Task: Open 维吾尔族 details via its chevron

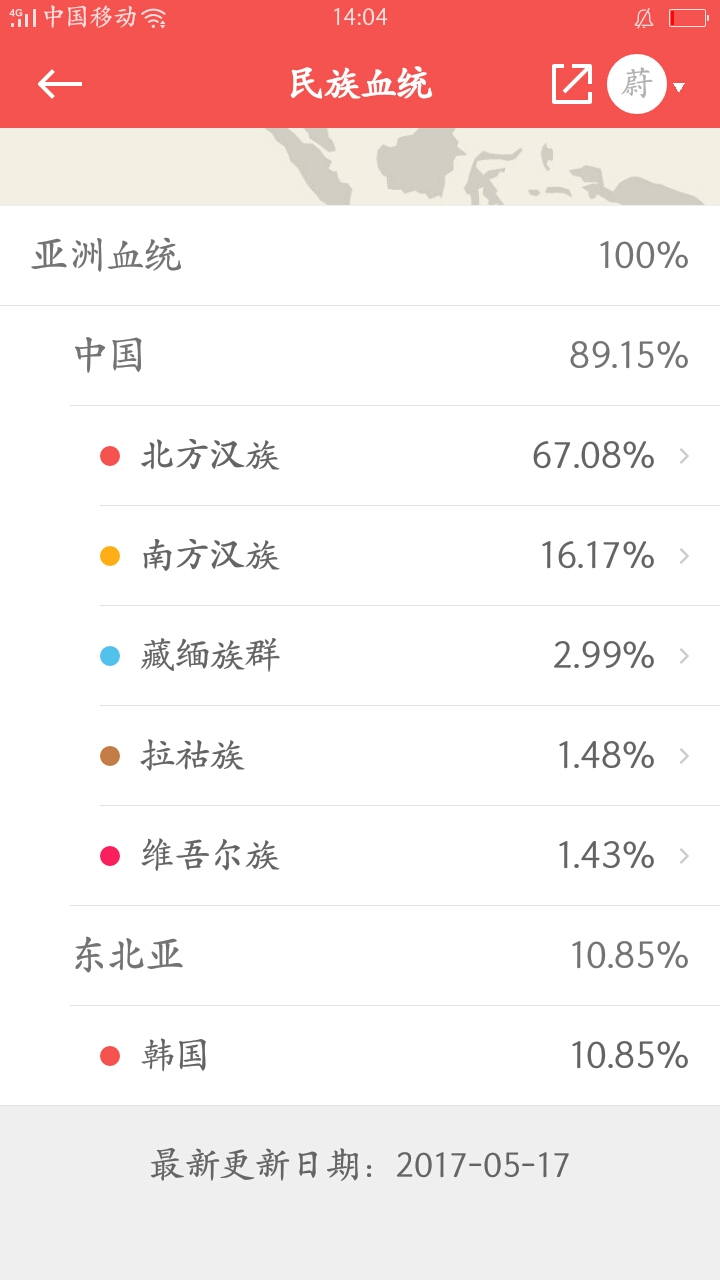Action: coord(684,856)
